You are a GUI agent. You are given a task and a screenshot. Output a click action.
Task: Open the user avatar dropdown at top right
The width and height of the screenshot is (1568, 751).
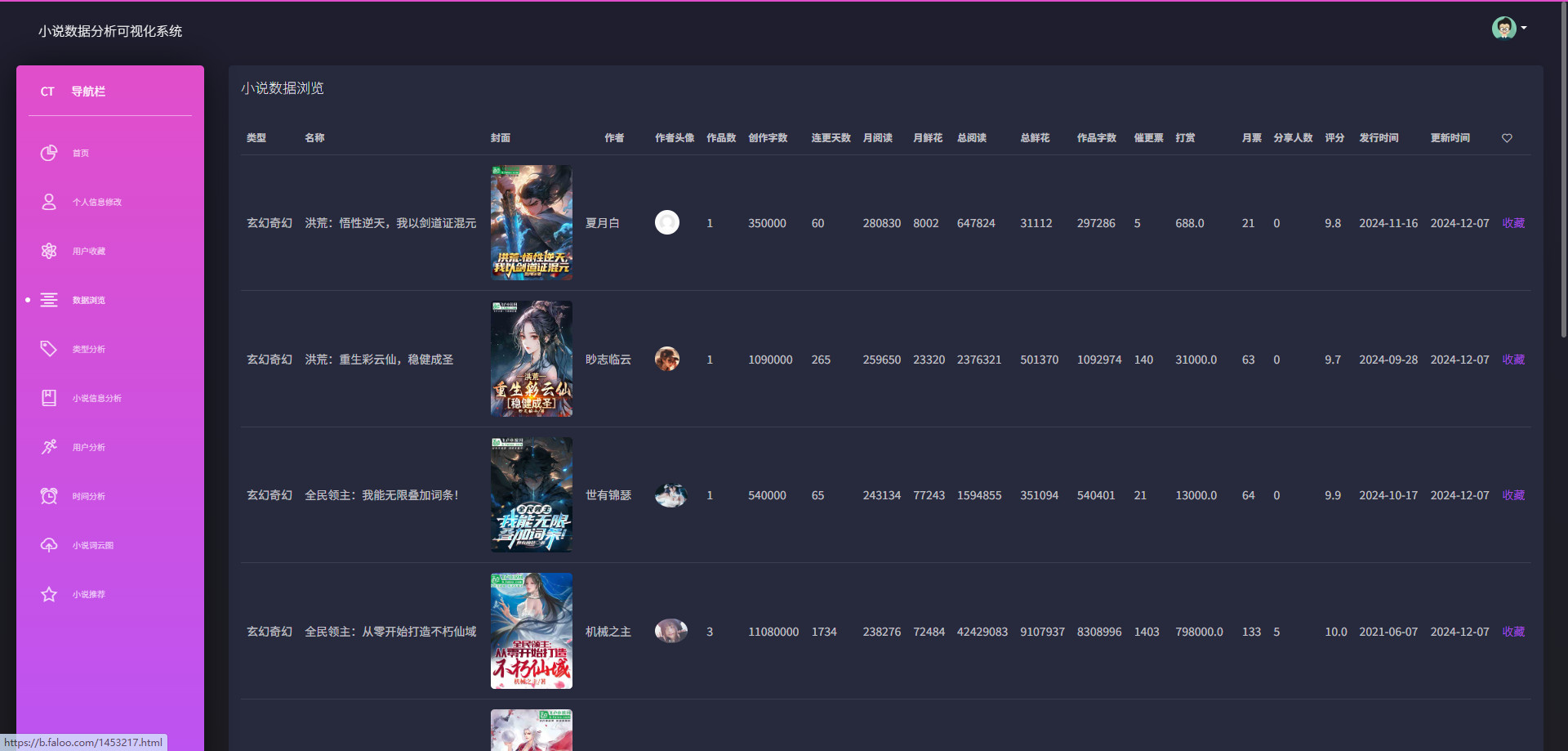pyautogui.click(x=1509, y=28)
